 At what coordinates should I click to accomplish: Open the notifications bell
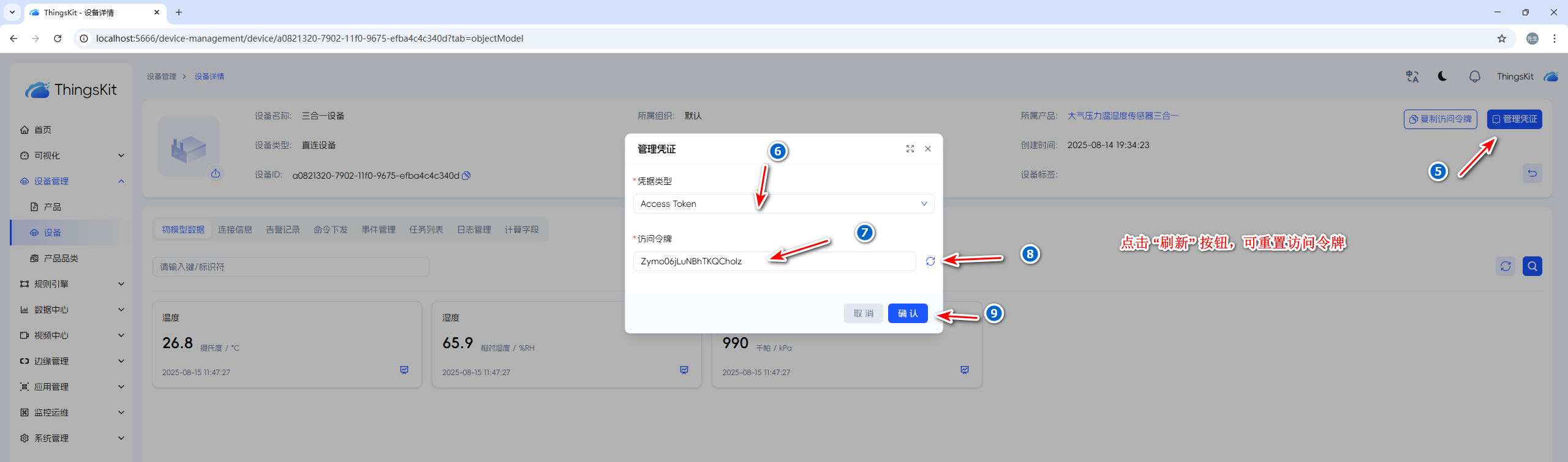coord(1474,76)
